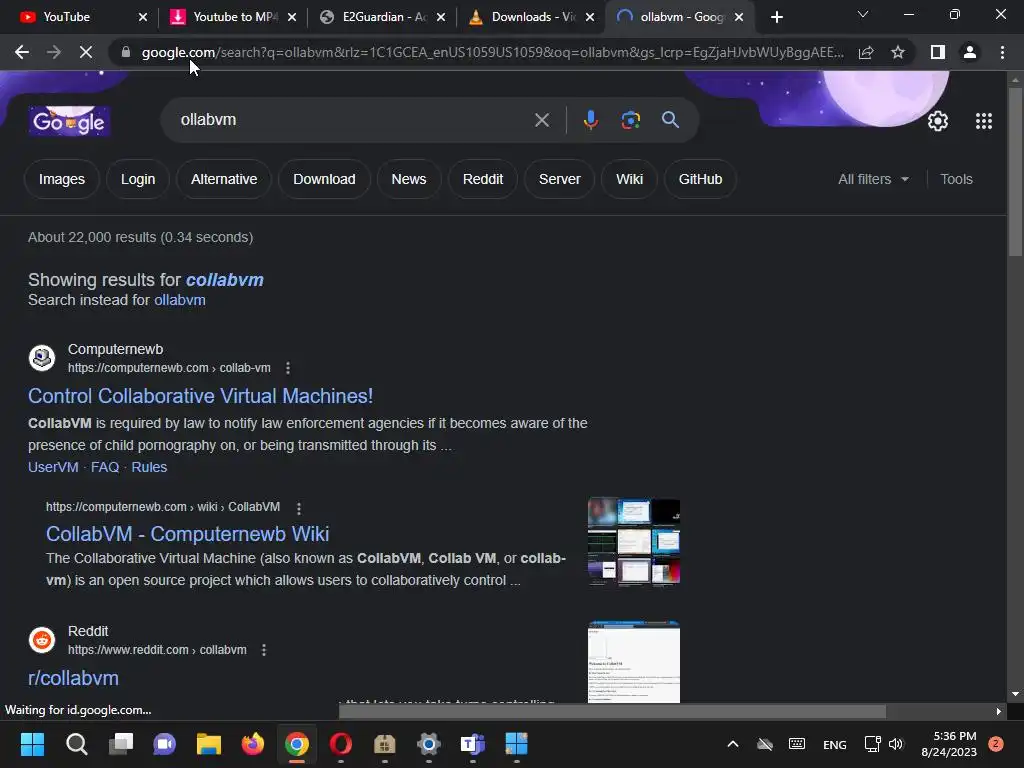Open clock showing 5:36 PM

point(949,744)
